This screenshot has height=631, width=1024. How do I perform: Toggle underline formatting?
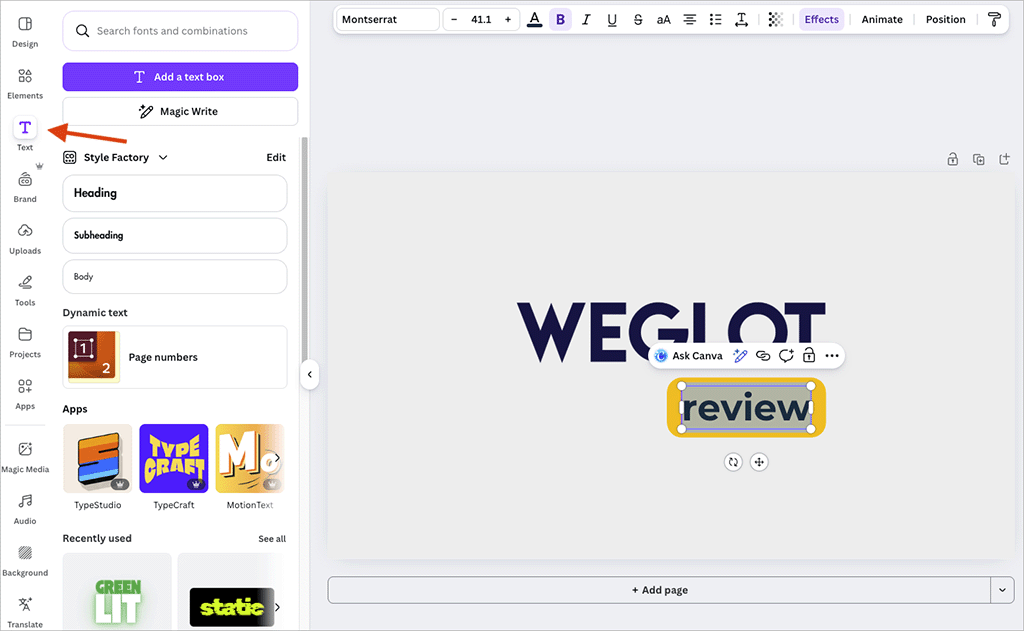pyautogui.click(x=612, y=20)
